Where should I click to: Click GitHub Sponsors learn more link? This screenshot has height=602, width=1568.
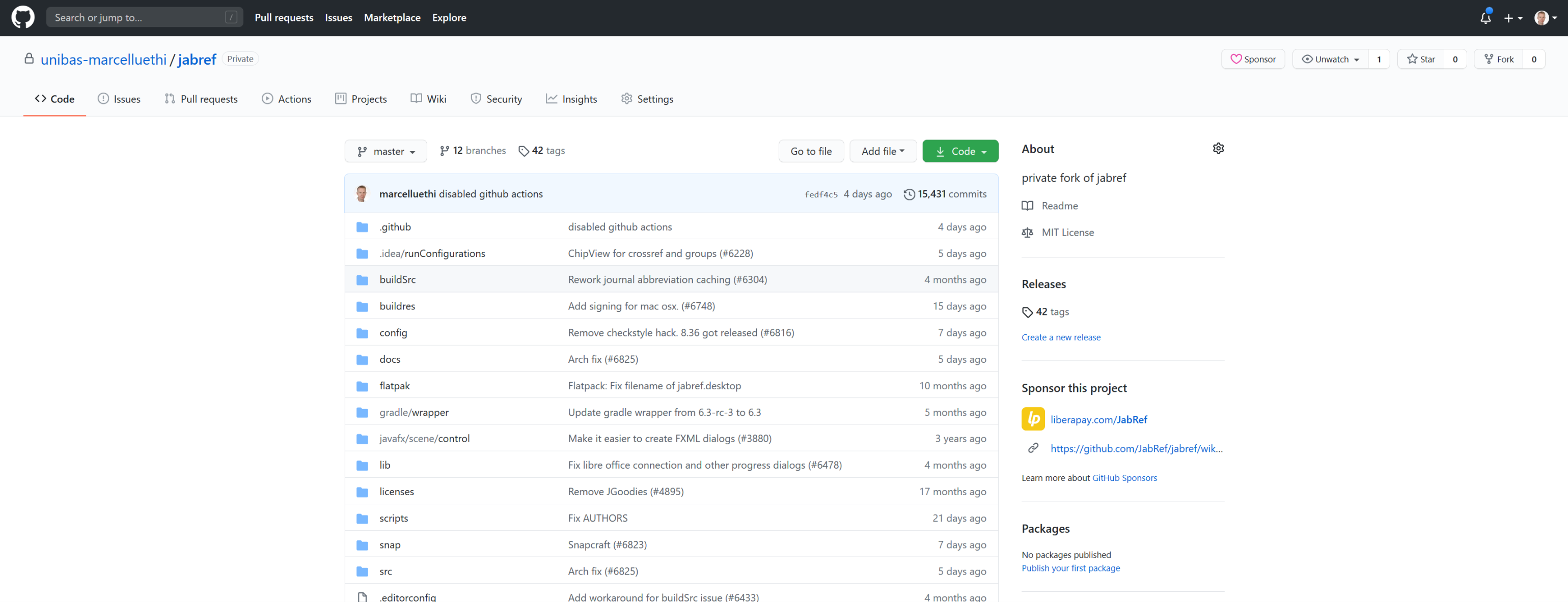(x=1124, y=478)
